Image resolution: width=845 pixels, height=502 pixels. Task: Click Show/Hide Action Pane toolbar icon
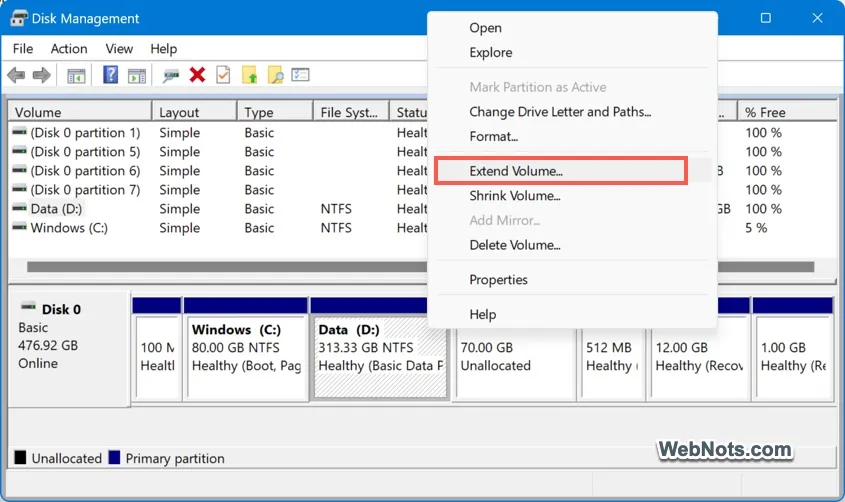coord(136,75)
